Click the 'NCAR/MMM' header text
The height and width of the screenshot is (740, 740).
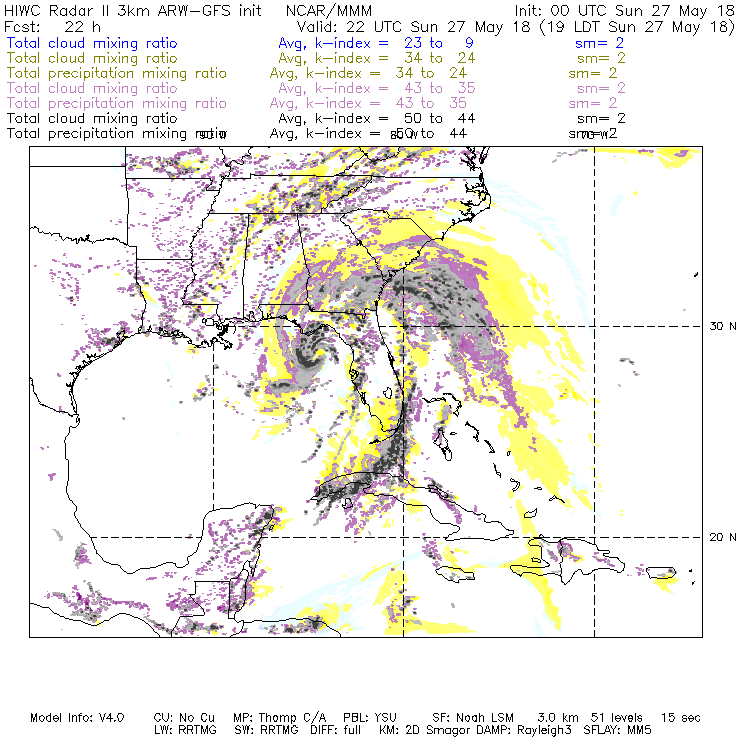[329, 11]
